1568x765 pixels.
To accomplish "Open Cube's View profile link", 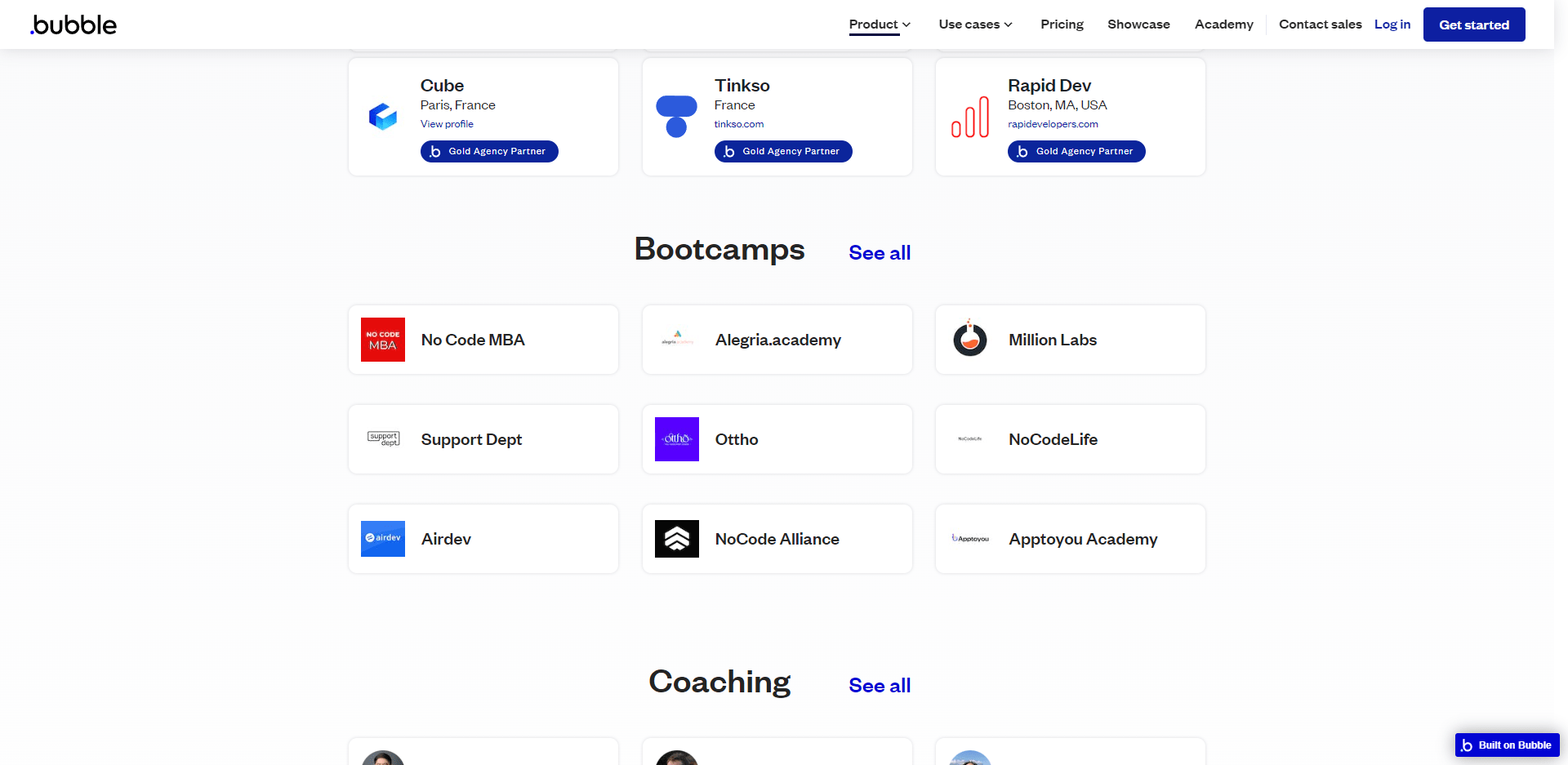I will pos(447,124).
